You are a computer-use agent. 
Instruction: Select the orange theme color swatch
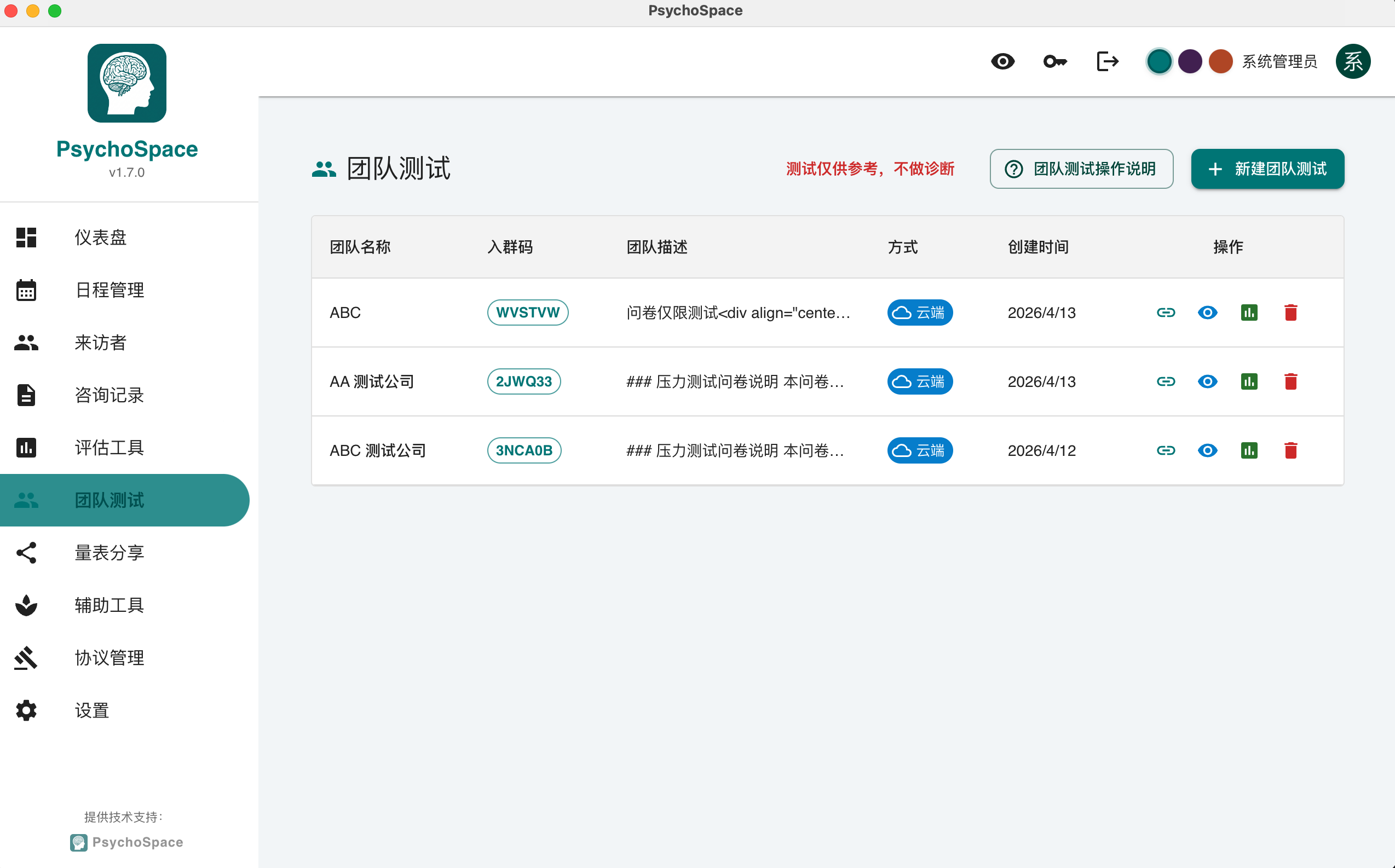point(1220,61)
